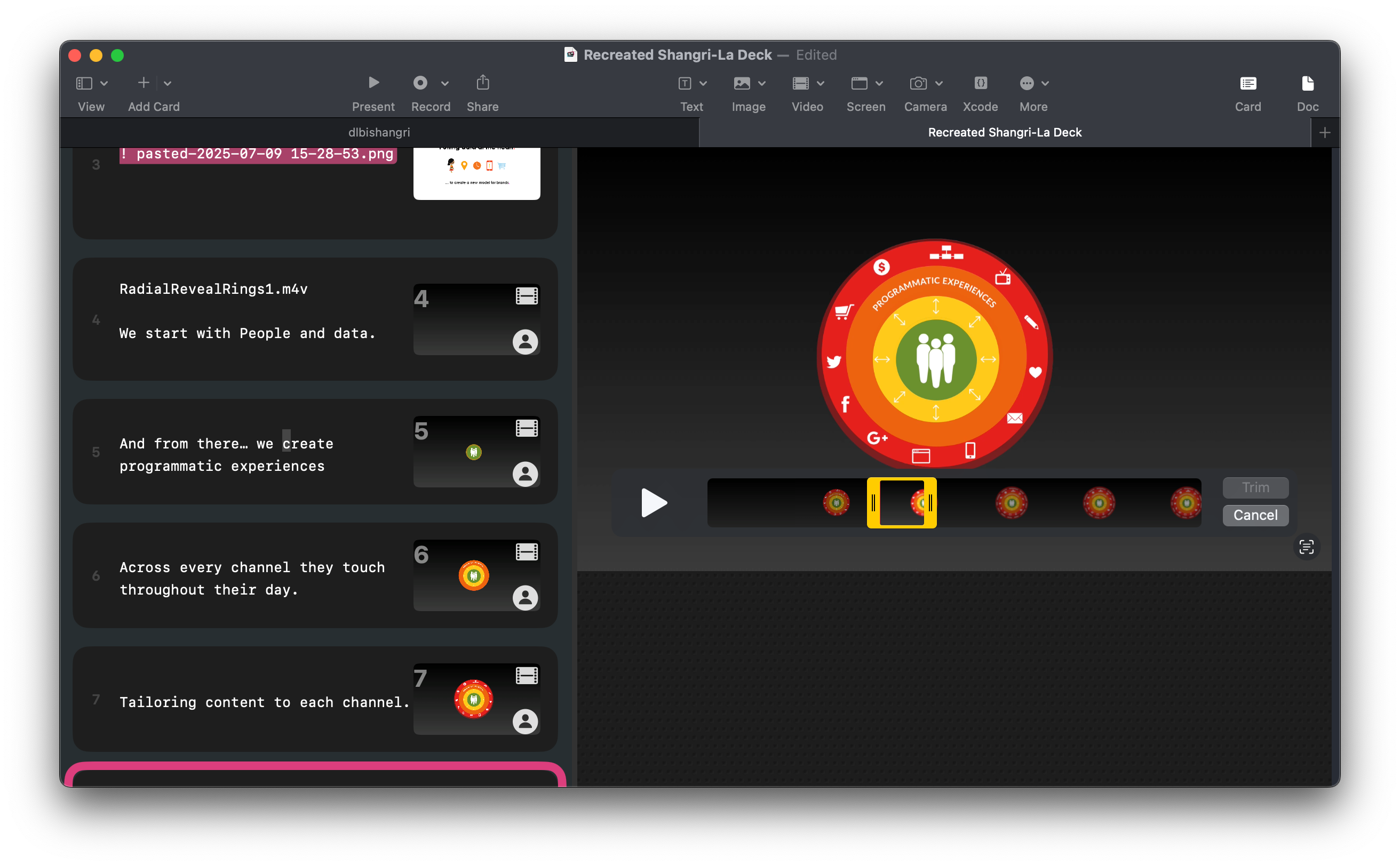Open the Record options chevron
The image size is (1400, 866).
444,84
